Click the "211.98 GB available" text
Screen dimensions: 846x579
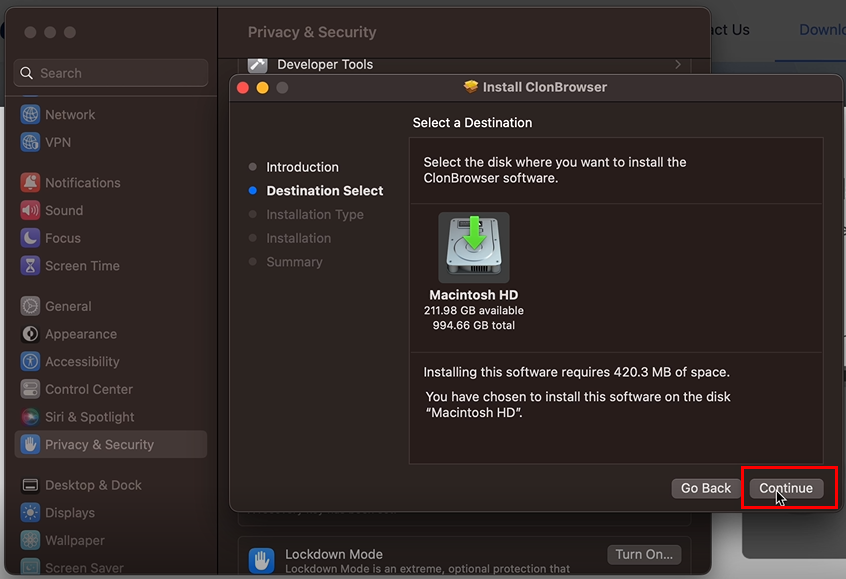pyautogui.click(x=474, y=310)
